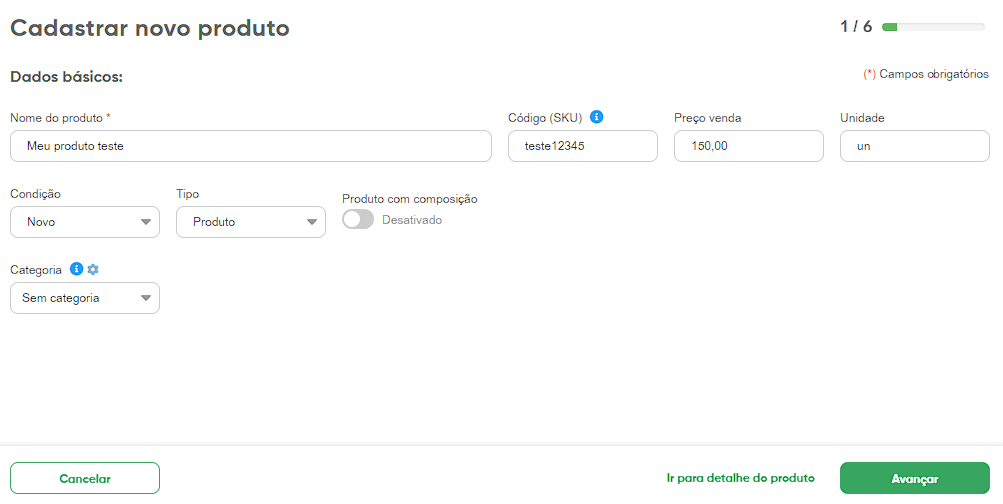This screenshot has width=1003, height=504.
Task: Select the Preço venda field showing 150,00
Action: 749,146
